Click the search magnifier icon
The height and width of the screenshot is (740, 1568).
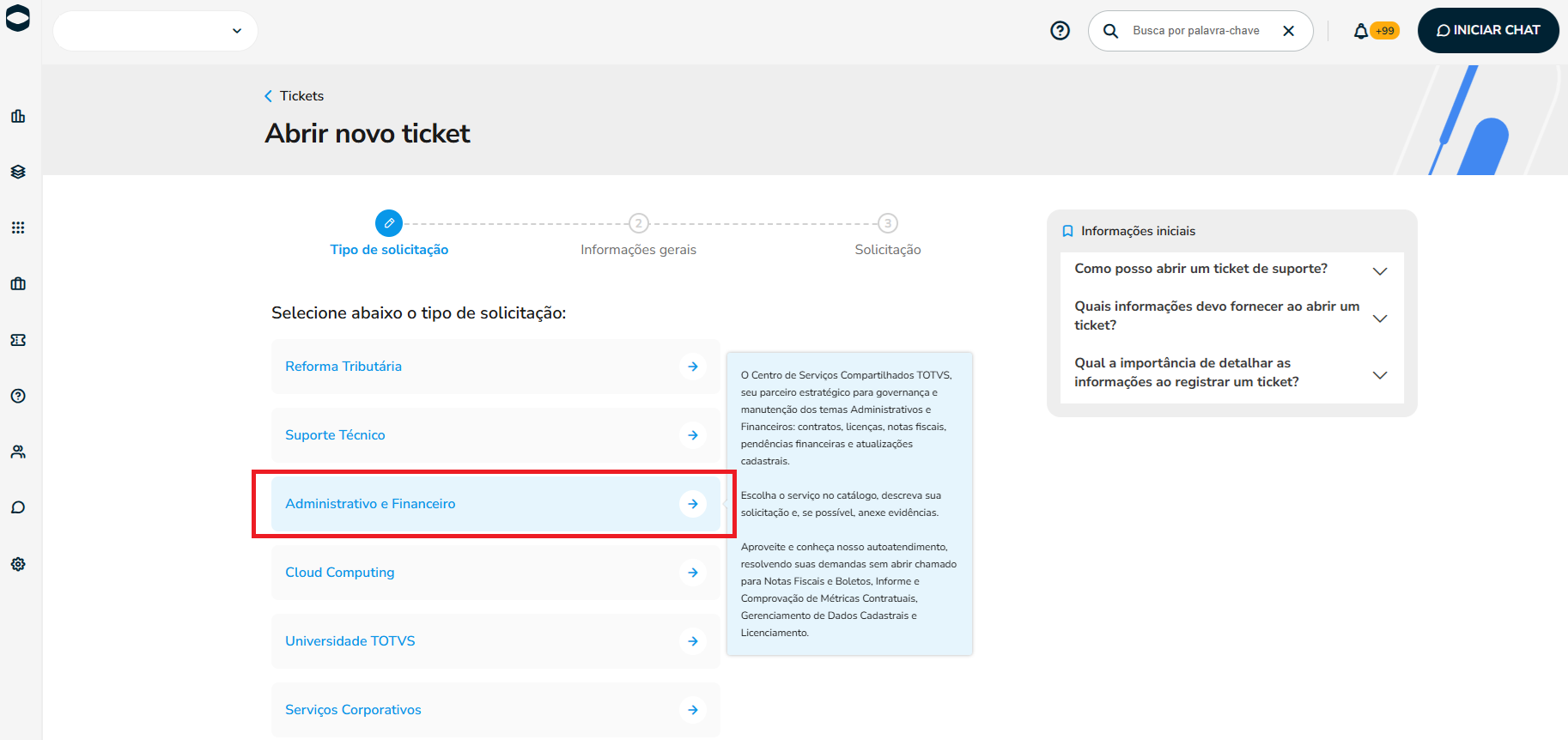[x=1110, y=31]
